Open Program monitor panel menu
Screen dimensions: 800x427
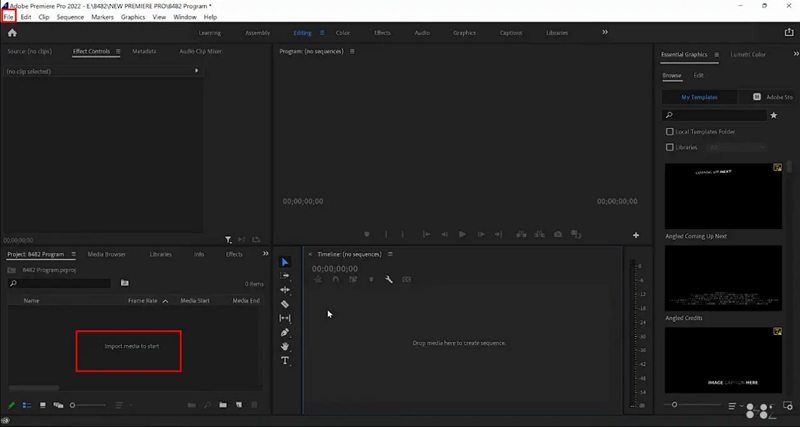tap(352, 52)
